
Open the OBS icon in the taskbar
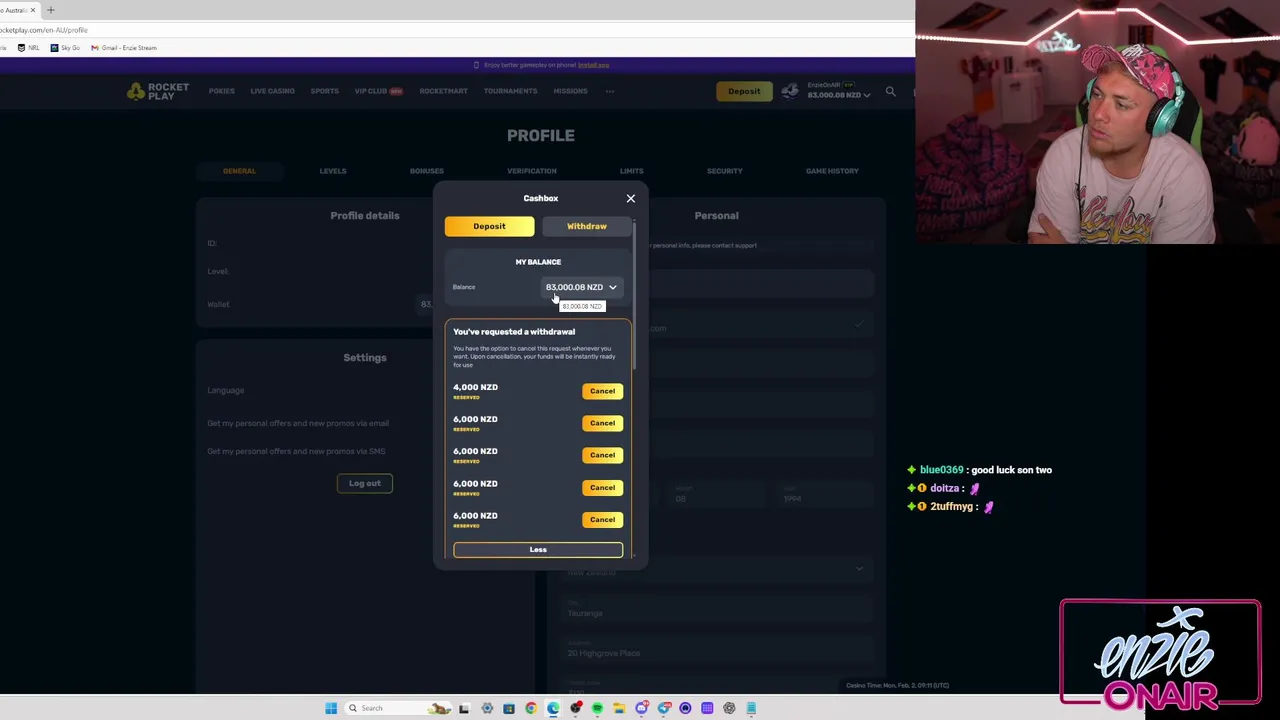coord(575,708)
